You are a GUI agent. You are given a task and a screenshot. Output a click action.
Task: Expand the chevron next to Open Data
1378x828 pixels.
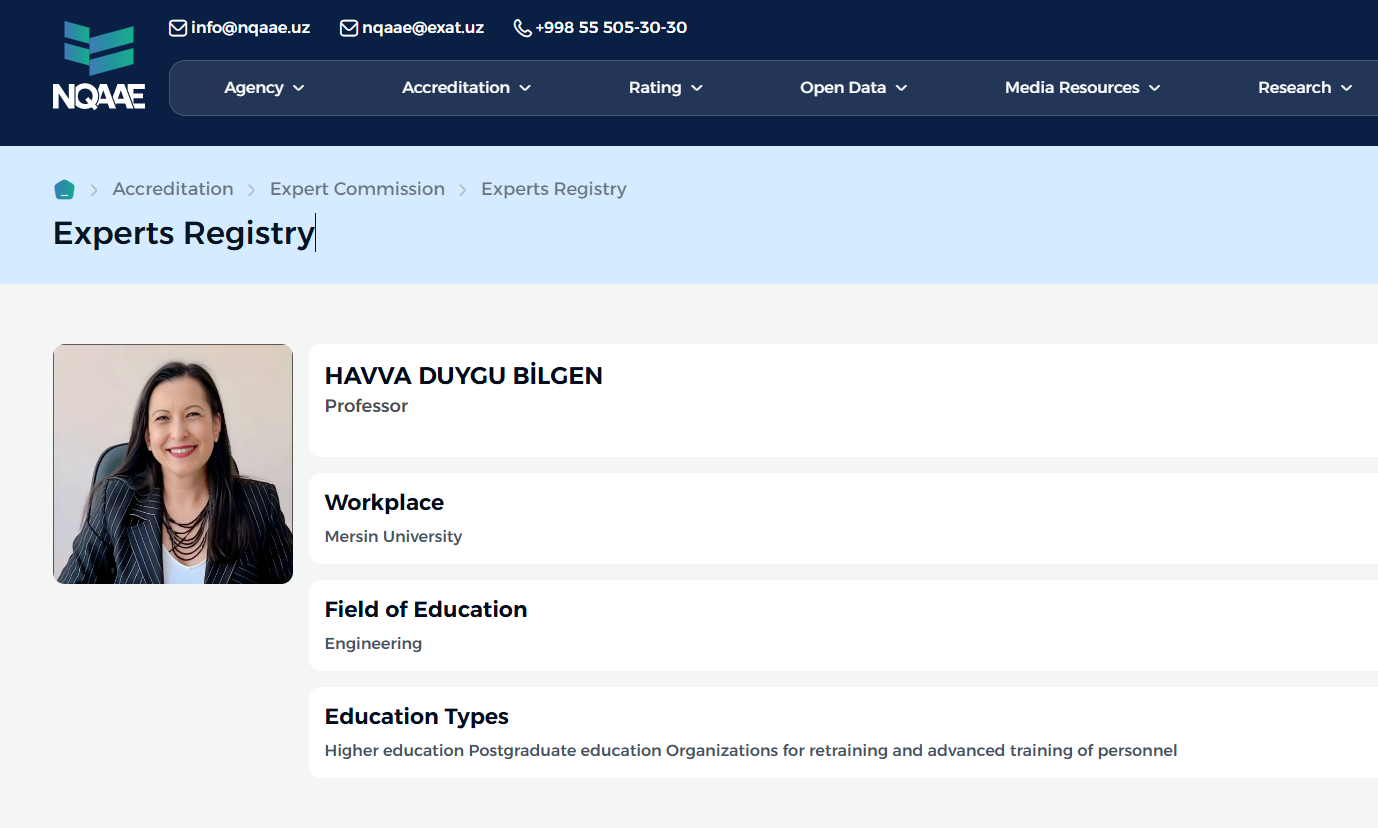tap(901, 88)
